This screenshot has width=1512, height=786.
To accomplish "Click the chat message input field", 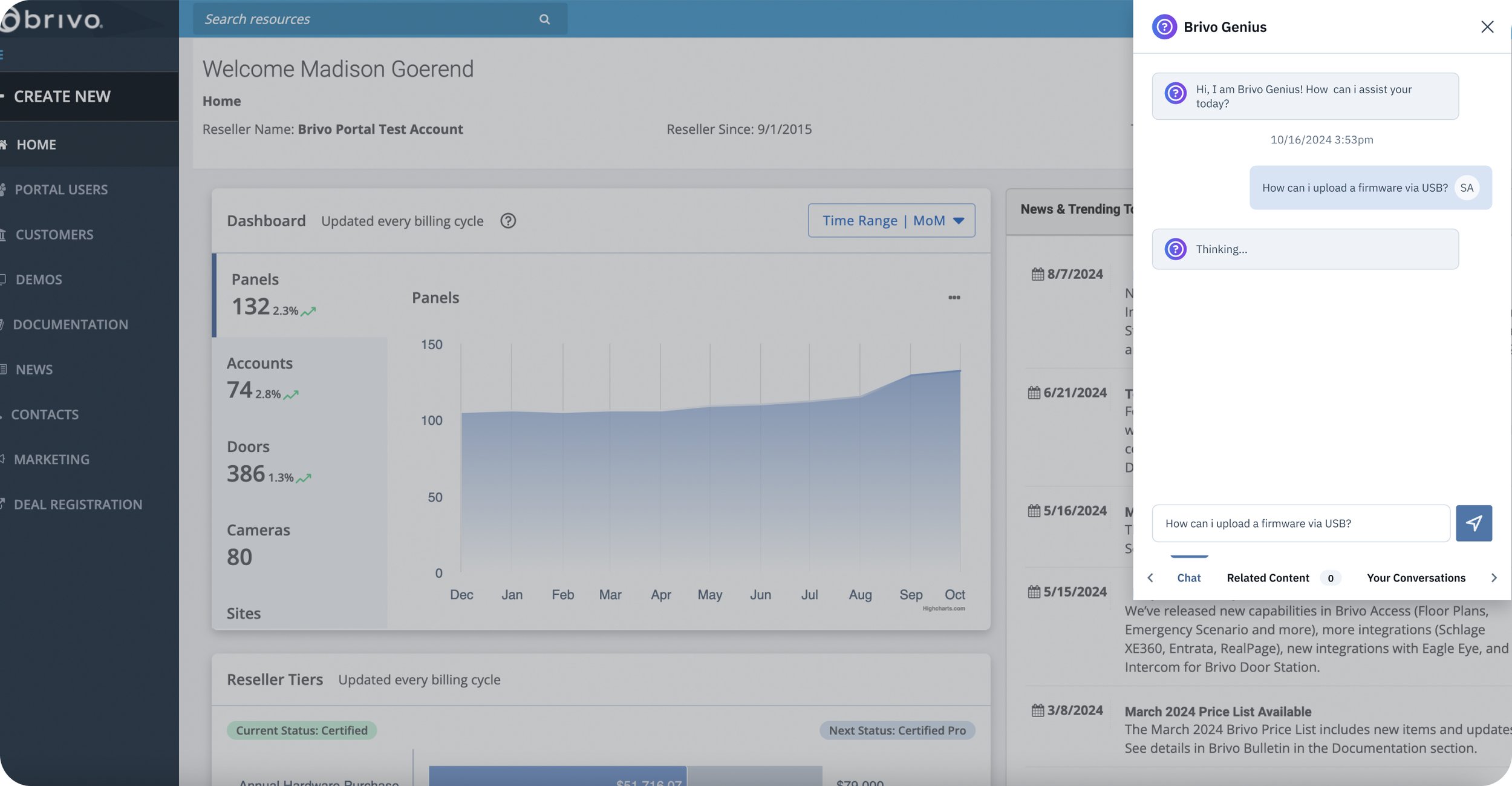I will pyautogui.click(x=1300, y=523).
